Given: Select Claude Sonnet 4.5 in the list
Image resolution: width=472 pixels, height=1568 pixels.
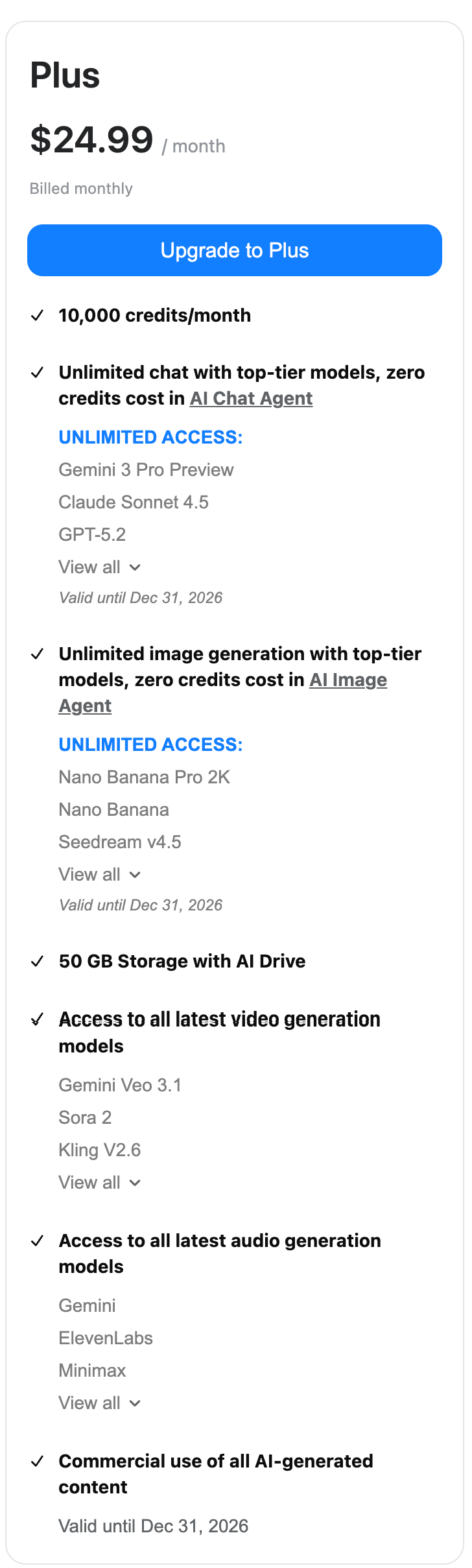Looking at the screenshot, I should (134, 503).
